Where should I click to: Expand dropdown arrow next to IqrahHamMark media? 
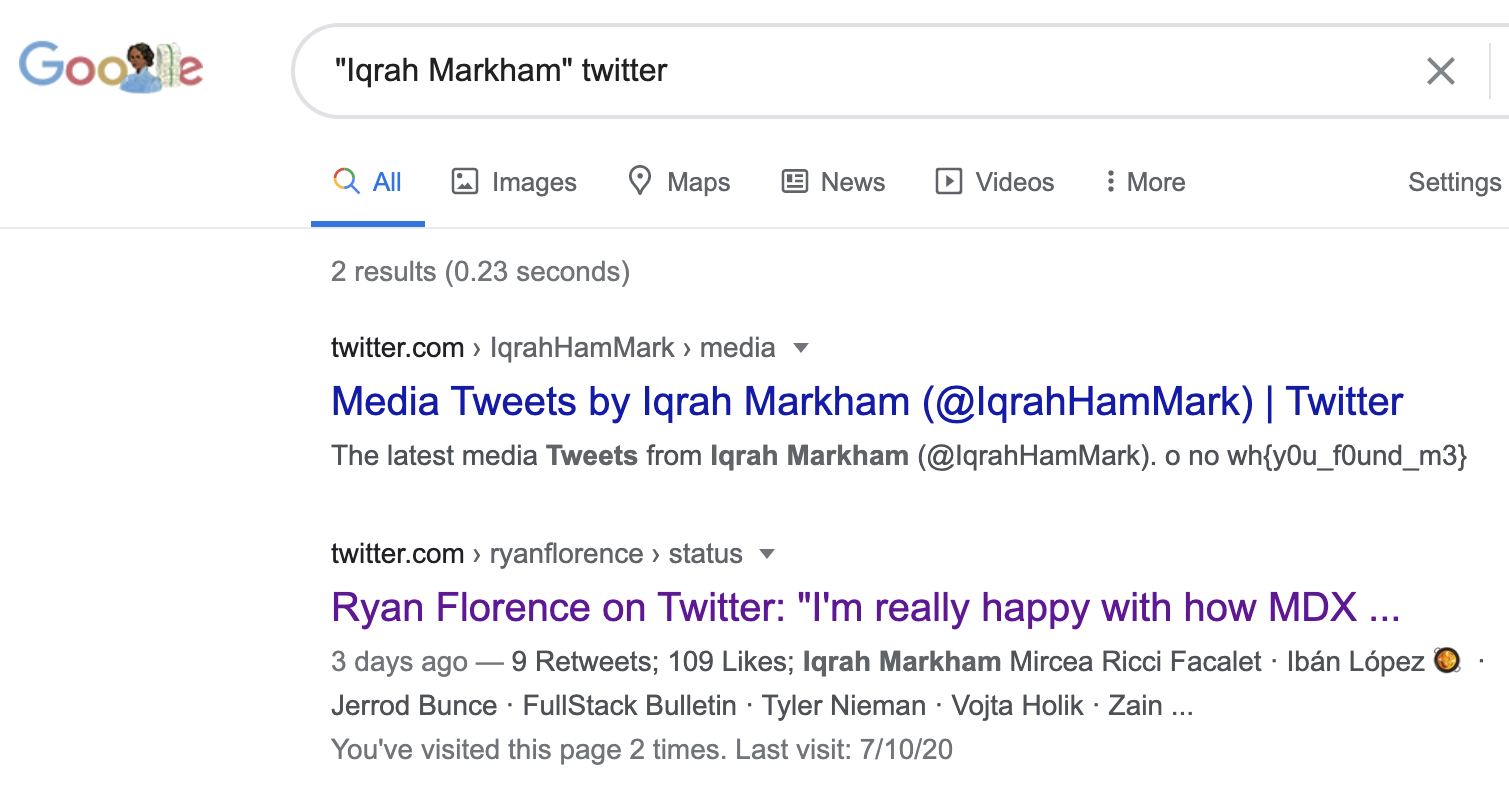coord(800,348)
